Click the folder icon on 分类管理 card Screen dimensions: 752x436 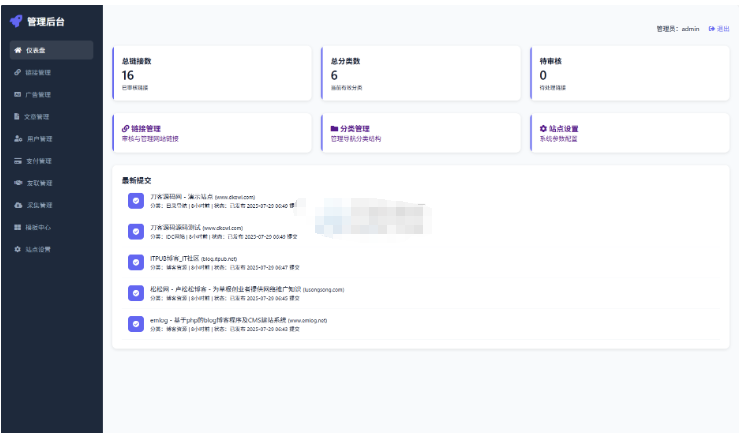[x=334, y=129]
